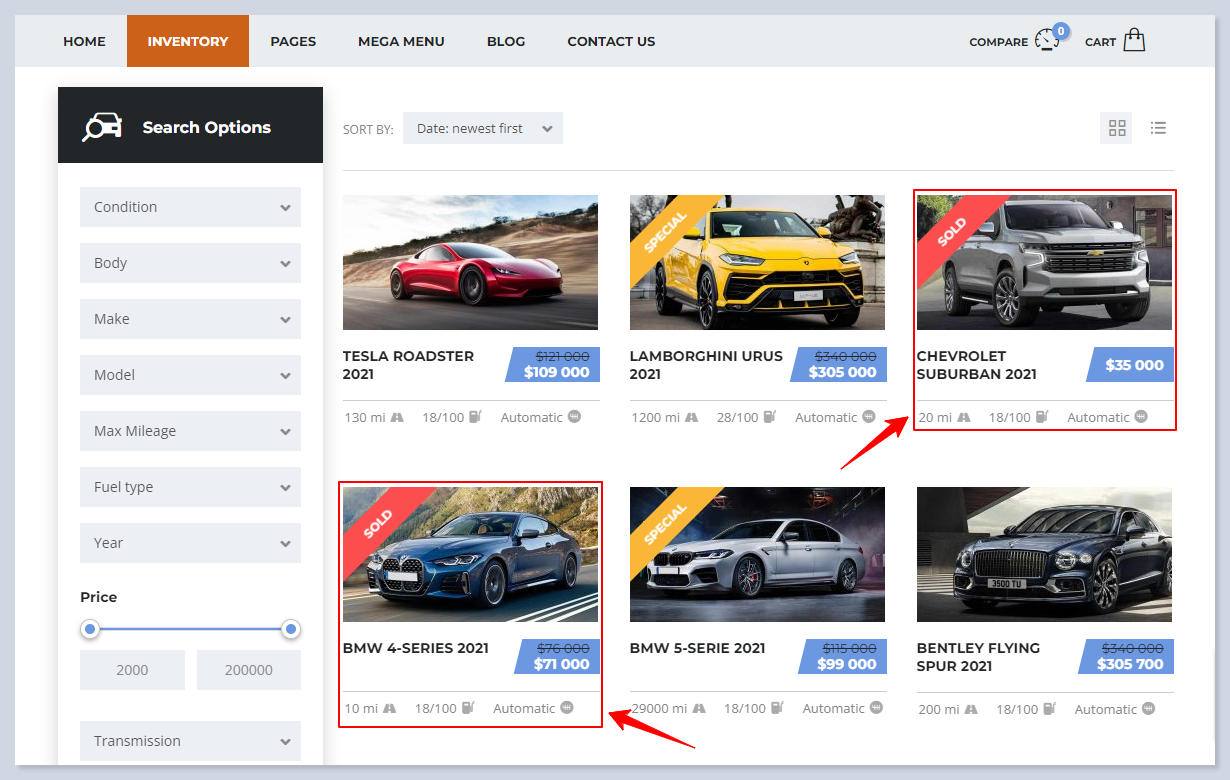
Task: Go to the Blog menu item
Action: pyautogui.click(x=506, y=41)
